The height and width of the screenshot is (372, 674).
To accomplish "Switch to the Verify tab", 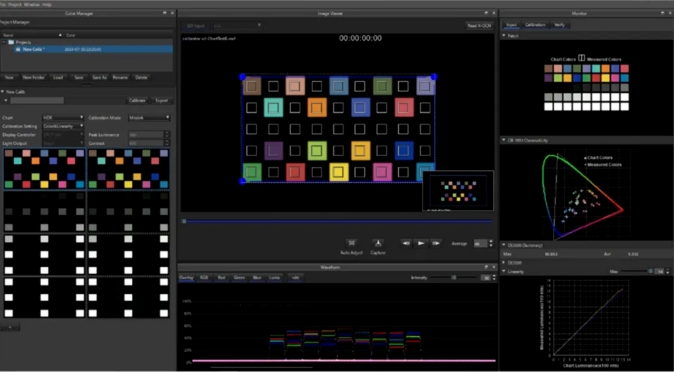I will 560,25.
